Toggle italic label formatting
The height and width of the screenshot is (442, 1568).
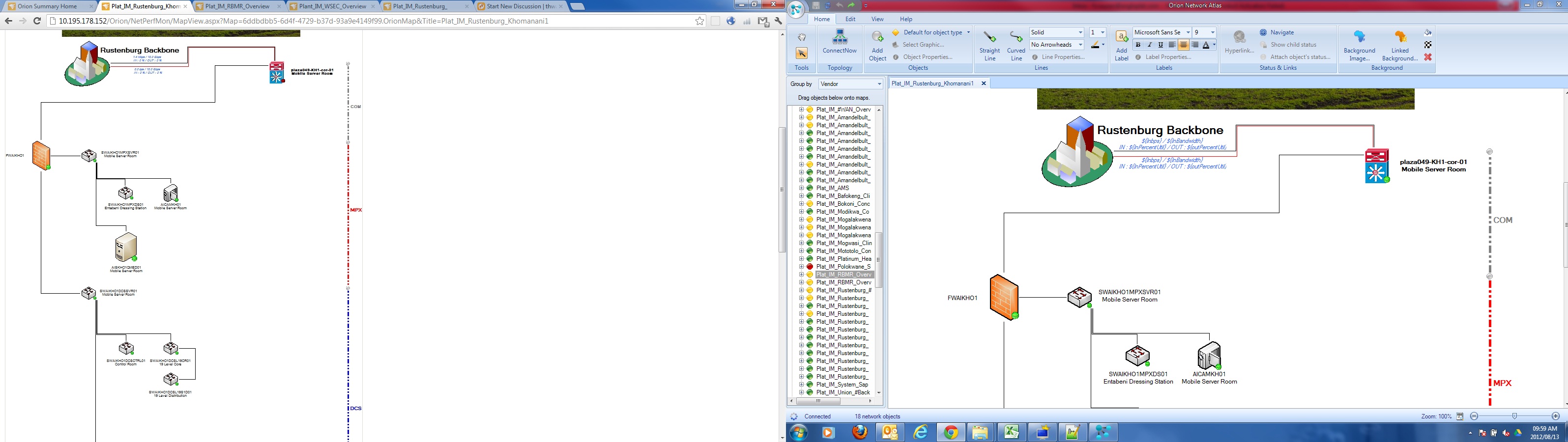click(1149, 44)
